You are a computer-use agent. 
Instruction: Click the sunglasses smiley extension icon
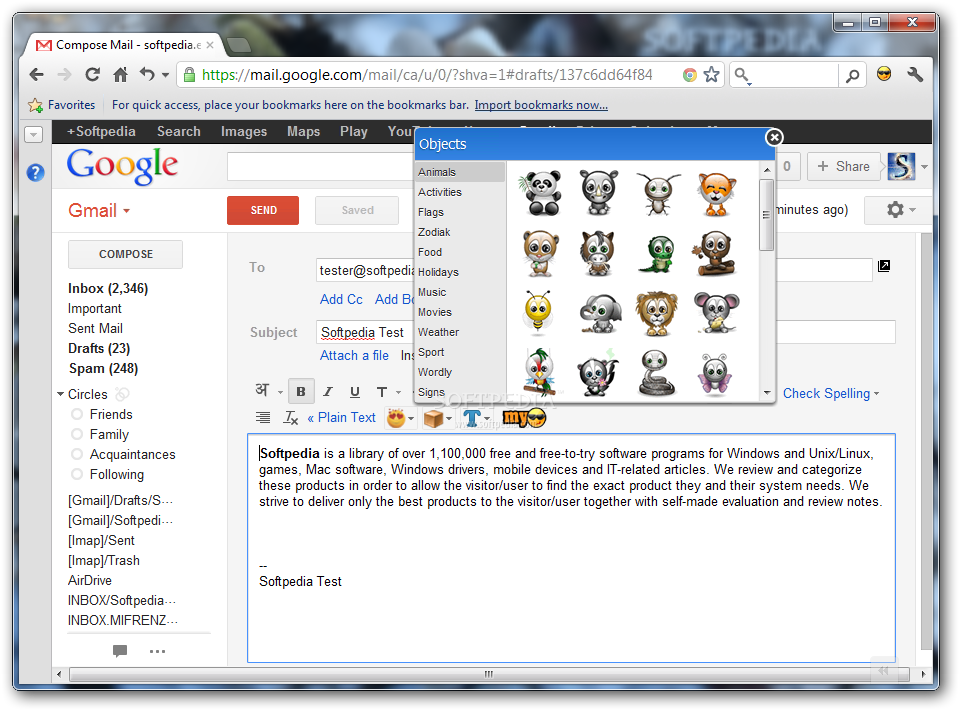click(884, 74)
